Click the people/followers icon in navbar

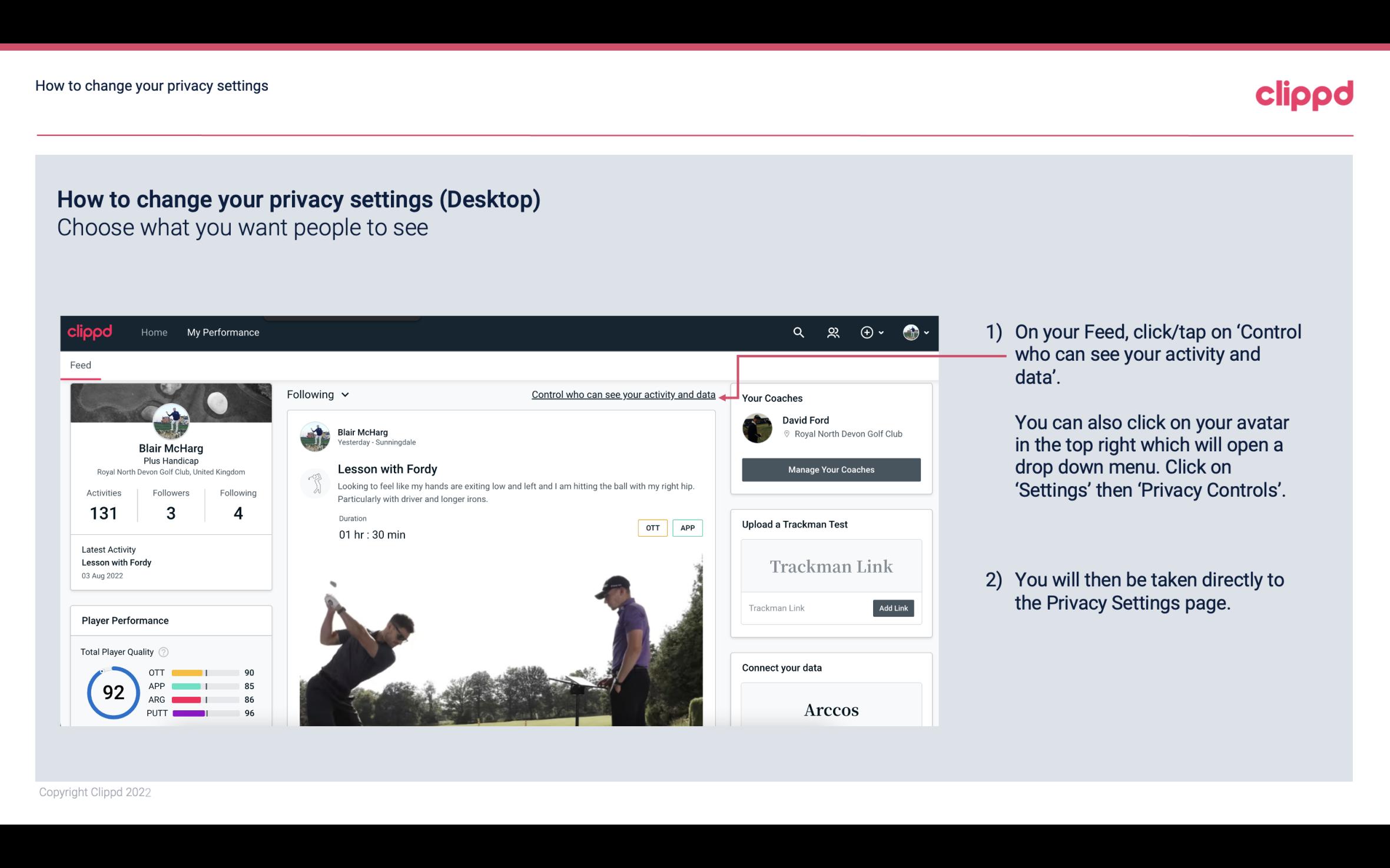click(833, 331)
